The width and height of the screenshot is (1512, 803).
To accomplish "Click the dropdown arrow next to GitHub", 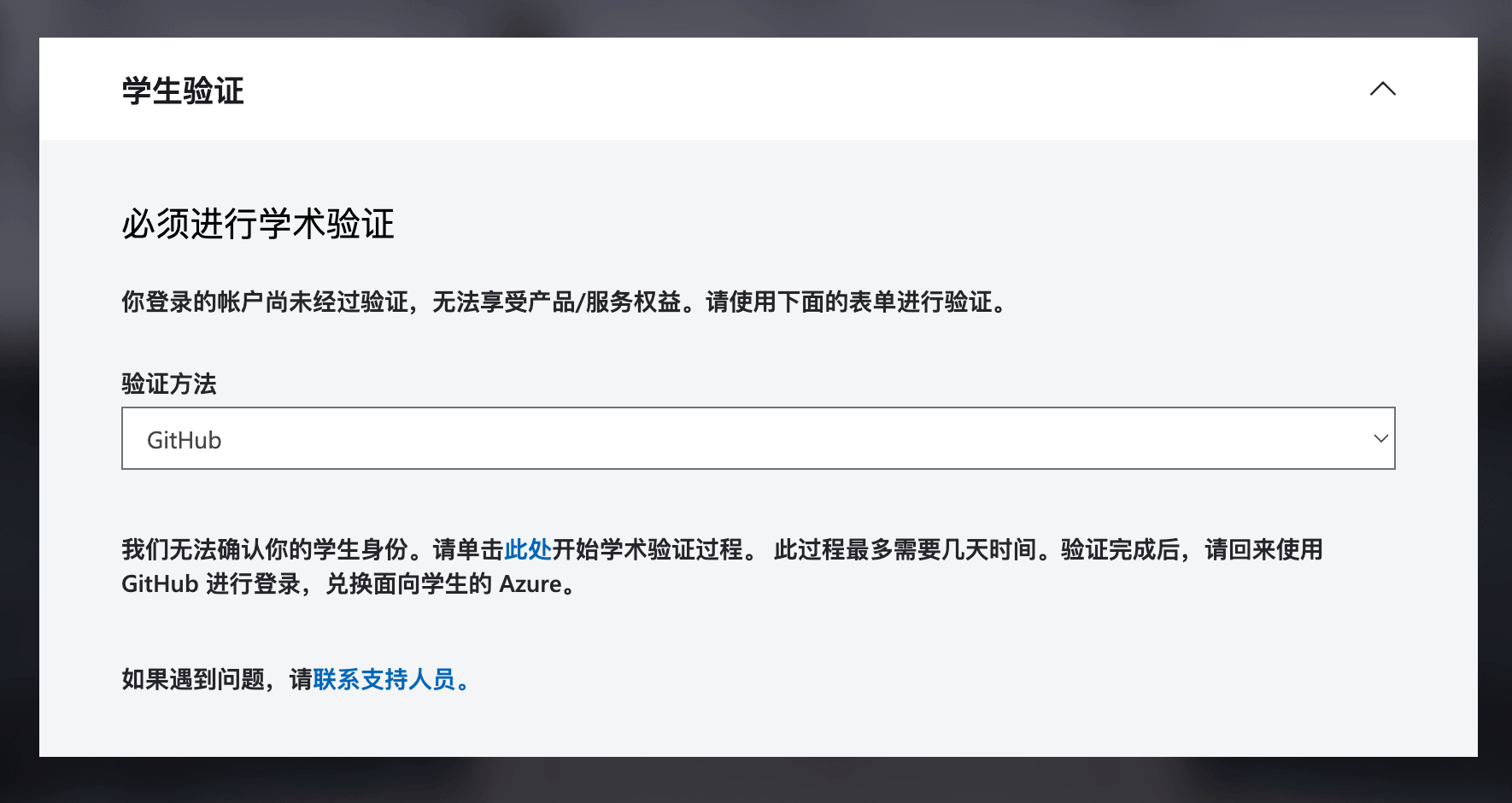I will point(1380,438).
